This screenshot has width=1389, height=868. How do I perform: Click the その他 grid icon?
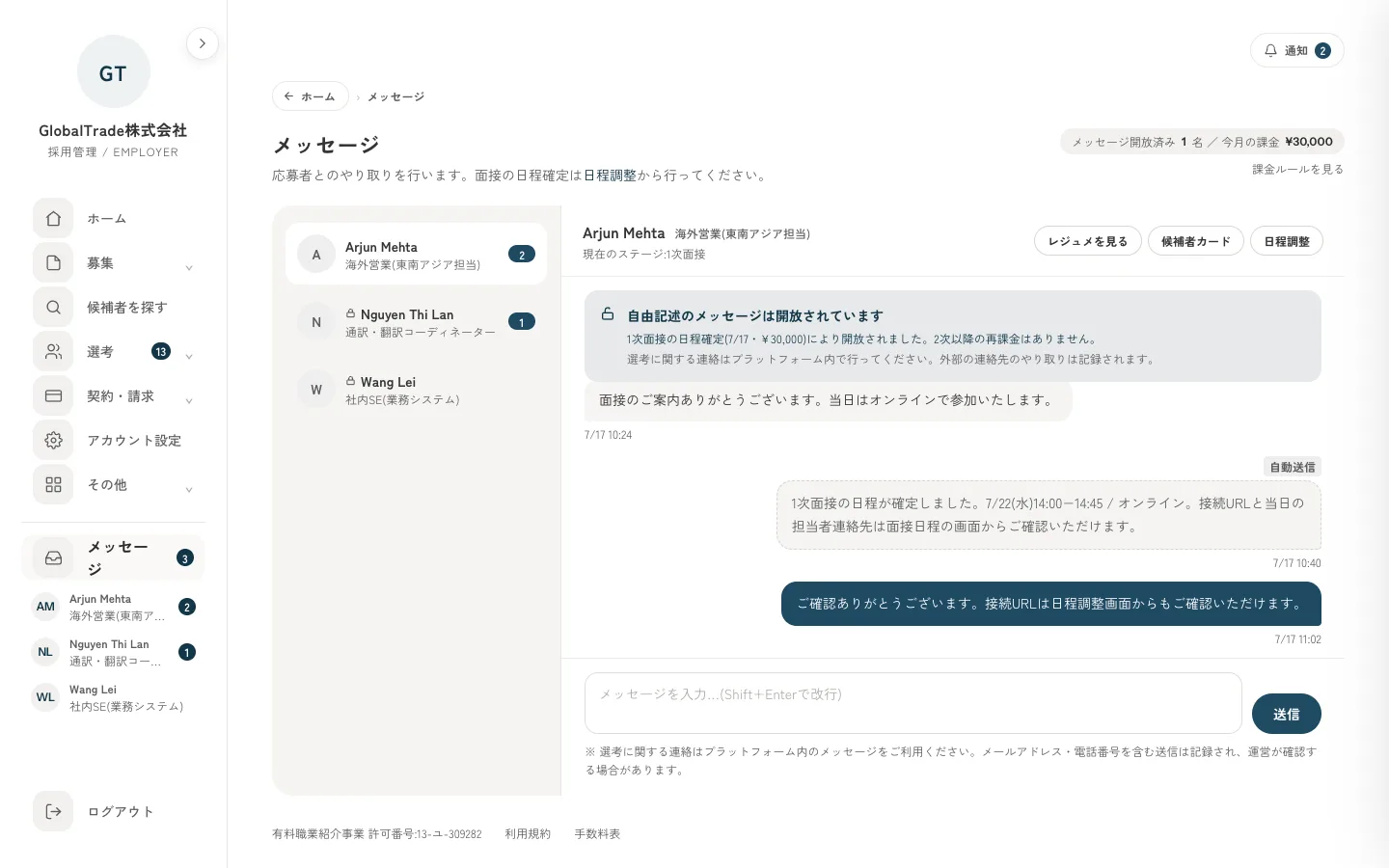tap(53, 485)
